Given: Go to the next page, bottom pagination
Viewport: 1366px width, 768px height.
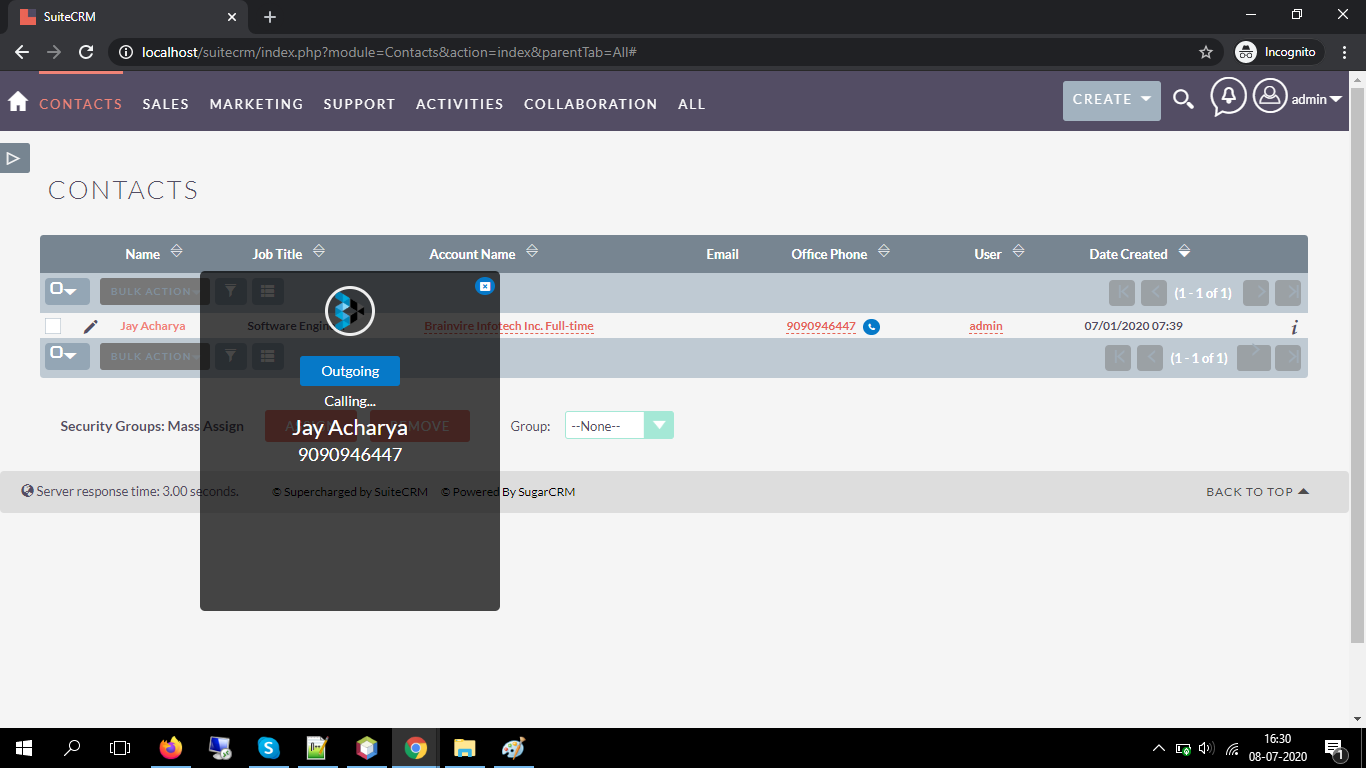Looking at the screenshot, I should pyautogui.click(x=1256, y=358).
